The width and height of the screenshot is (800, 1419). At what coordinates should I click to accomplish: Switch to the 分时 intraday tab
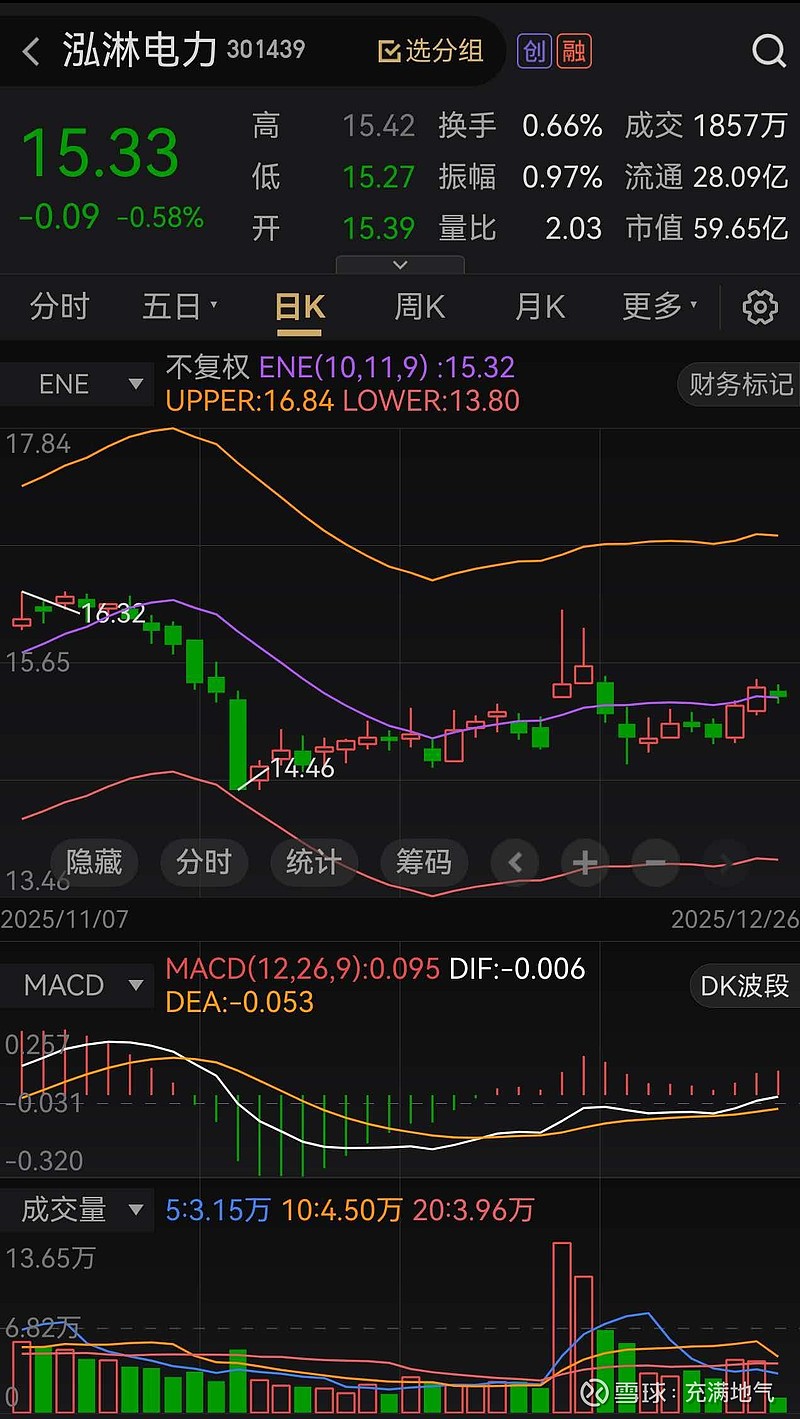click(x=58, y=307)
